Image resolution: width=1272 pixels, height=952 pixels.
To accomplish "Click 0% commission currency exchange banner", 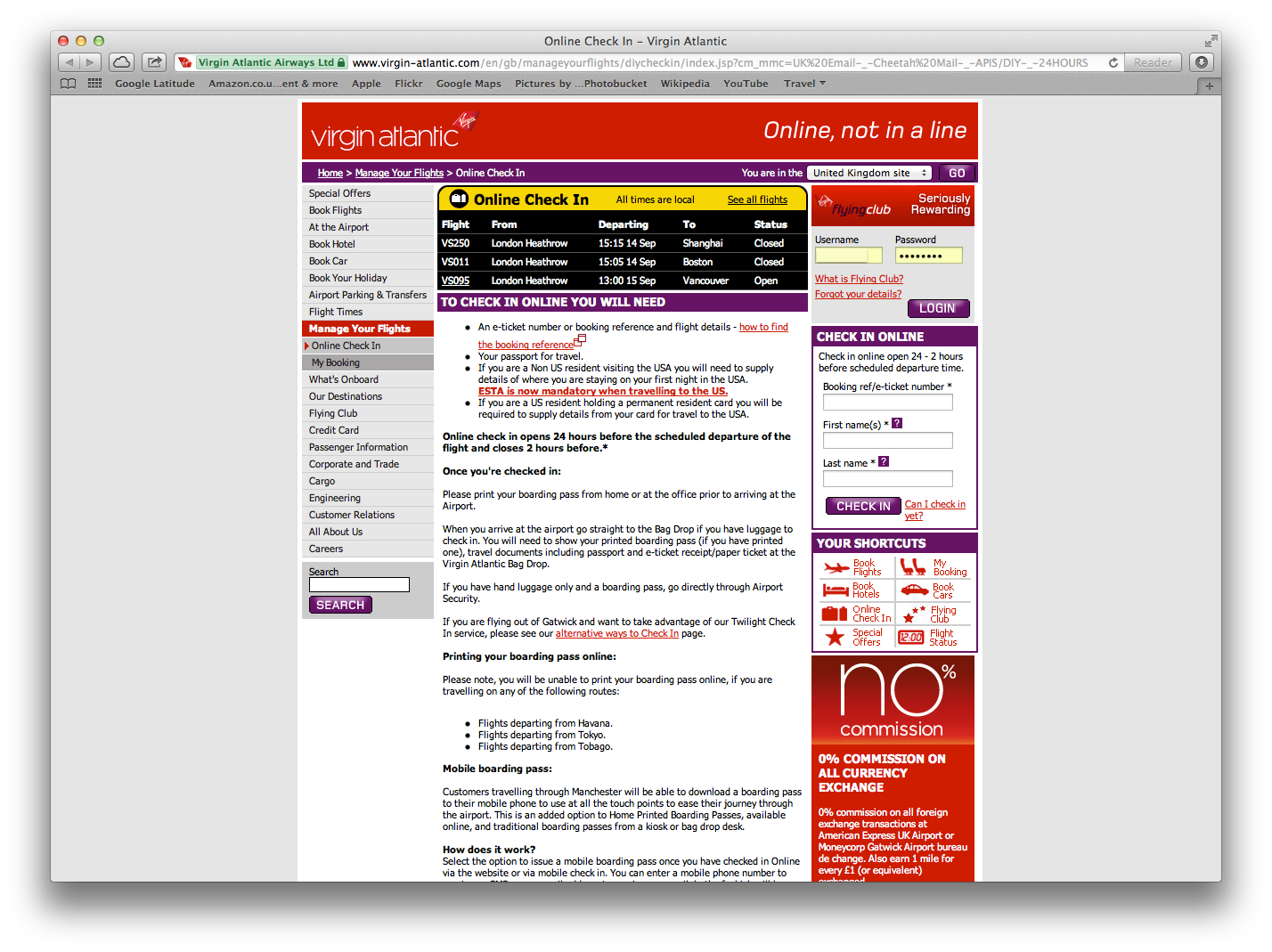I will (893, 769).
